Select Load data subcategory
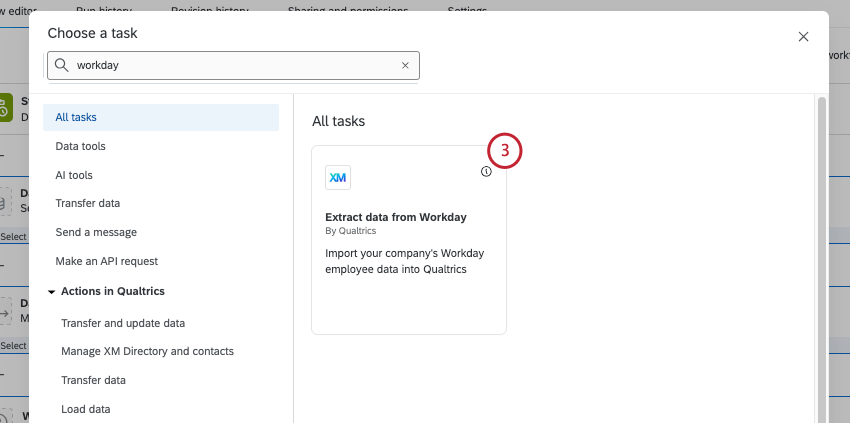The image size is (850, 423). 86,409
